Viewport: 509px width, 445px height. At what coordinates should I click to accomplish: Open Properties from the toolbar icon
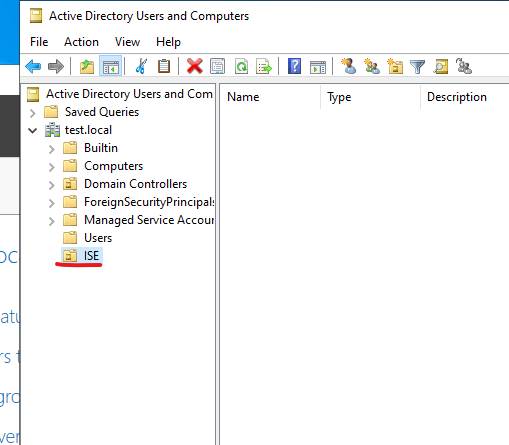pos(217,66)
